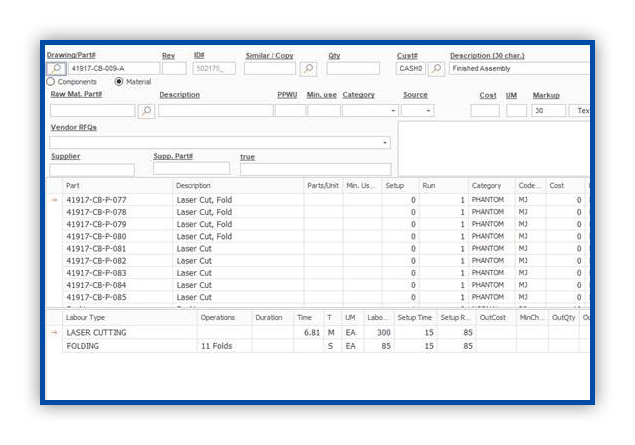This screenshot has width=635, height=445.
Task: Click the Cust# search magnifier icon
Action: (436, 68)
